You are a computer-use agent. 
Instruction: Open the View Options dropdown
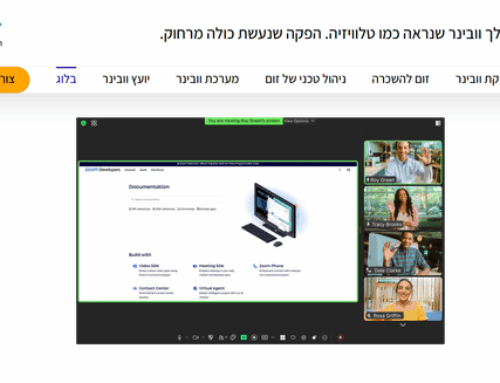click(x=299, y=121)
